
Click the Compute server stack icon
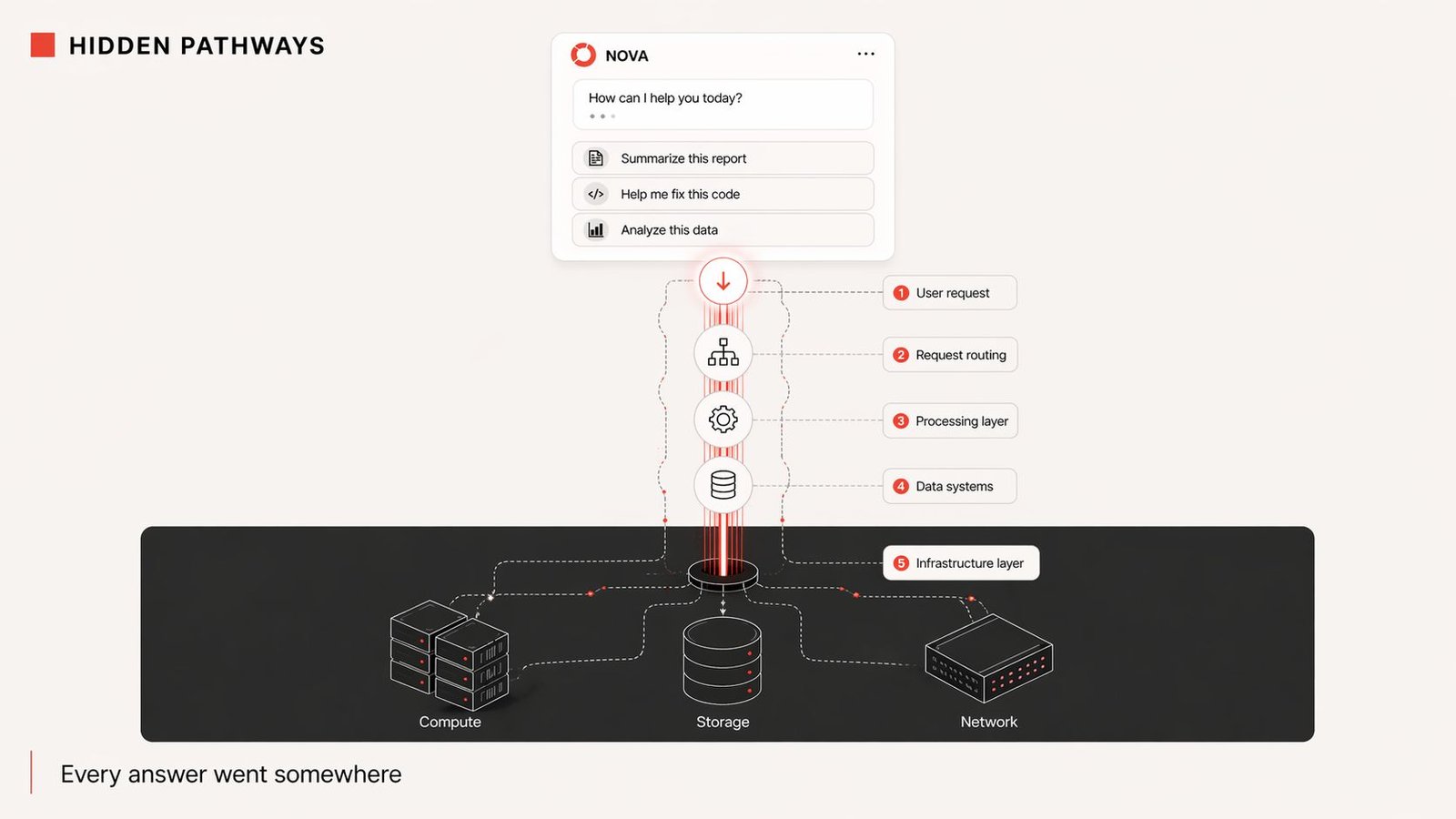coord(450,655)
